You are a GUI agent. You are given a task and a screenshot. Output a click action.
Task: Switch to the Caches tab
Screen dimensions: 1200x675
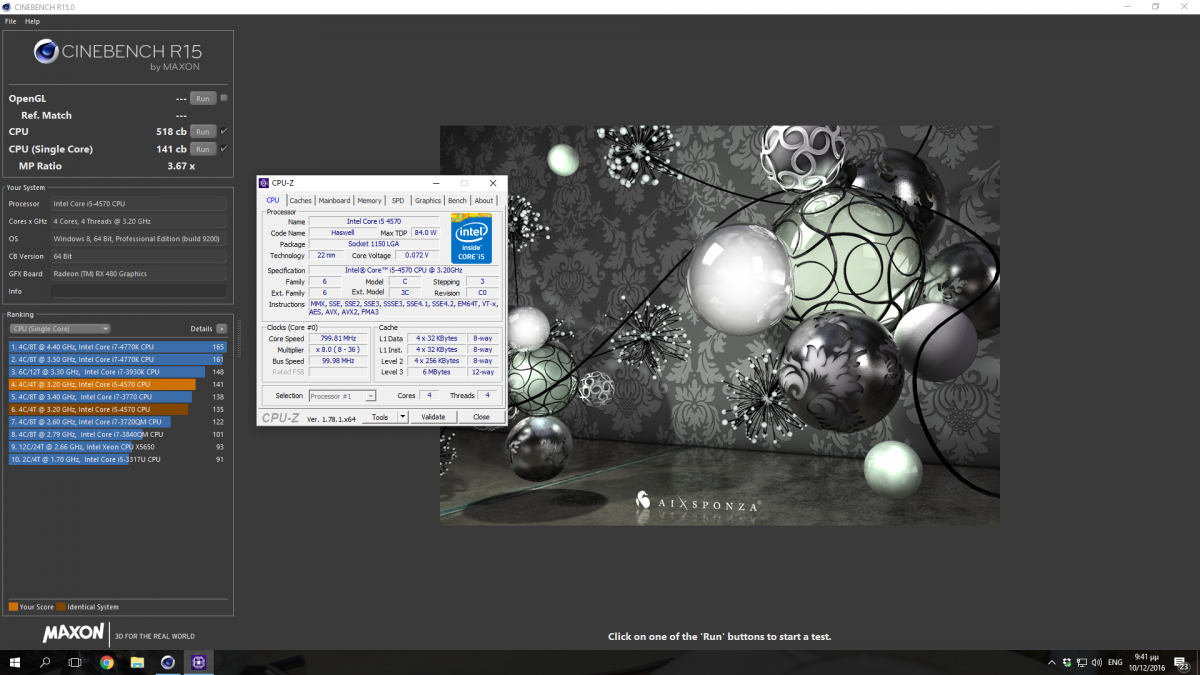tap(301, 200)
